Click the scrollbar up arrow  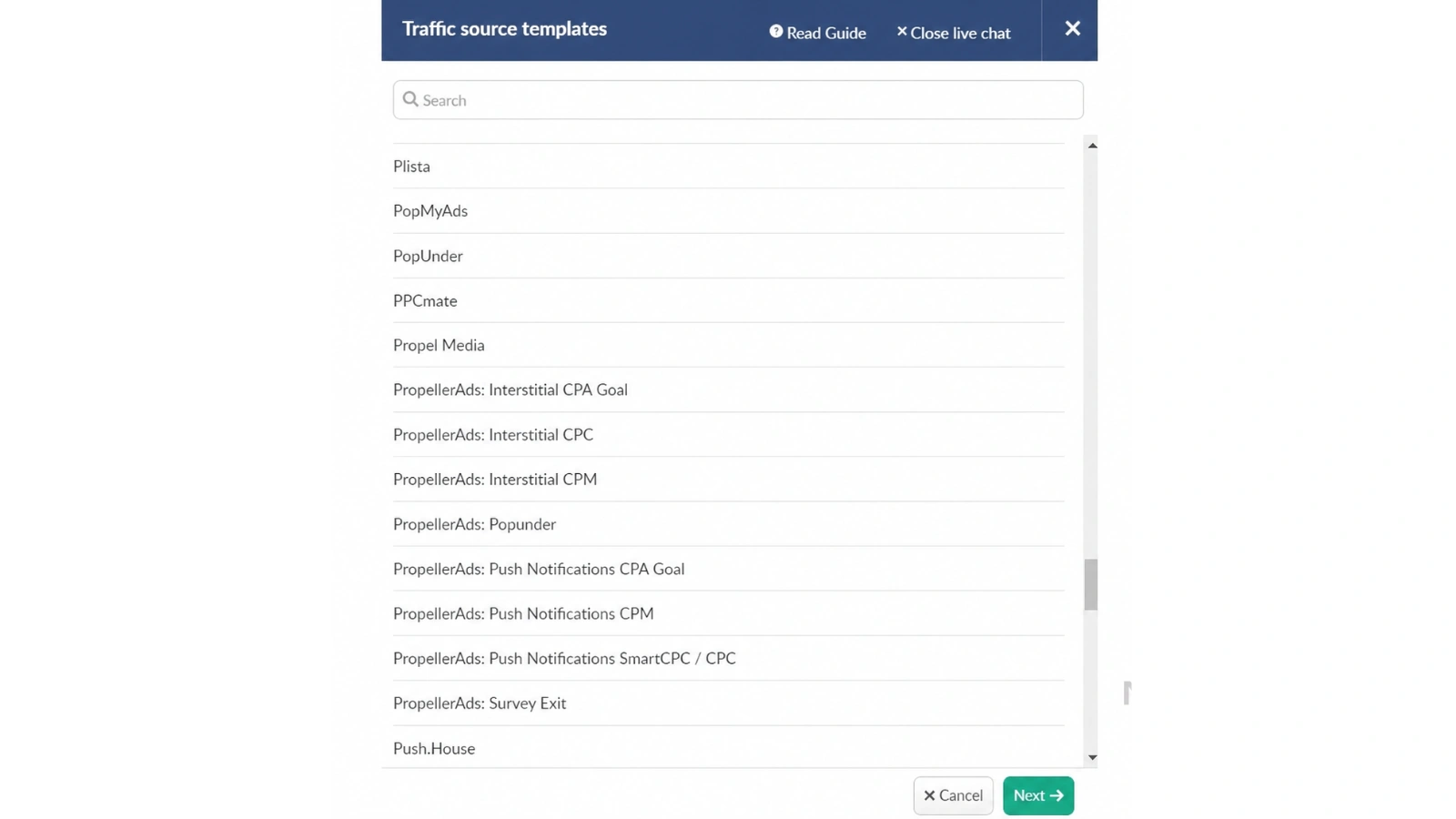(1092, 144)
